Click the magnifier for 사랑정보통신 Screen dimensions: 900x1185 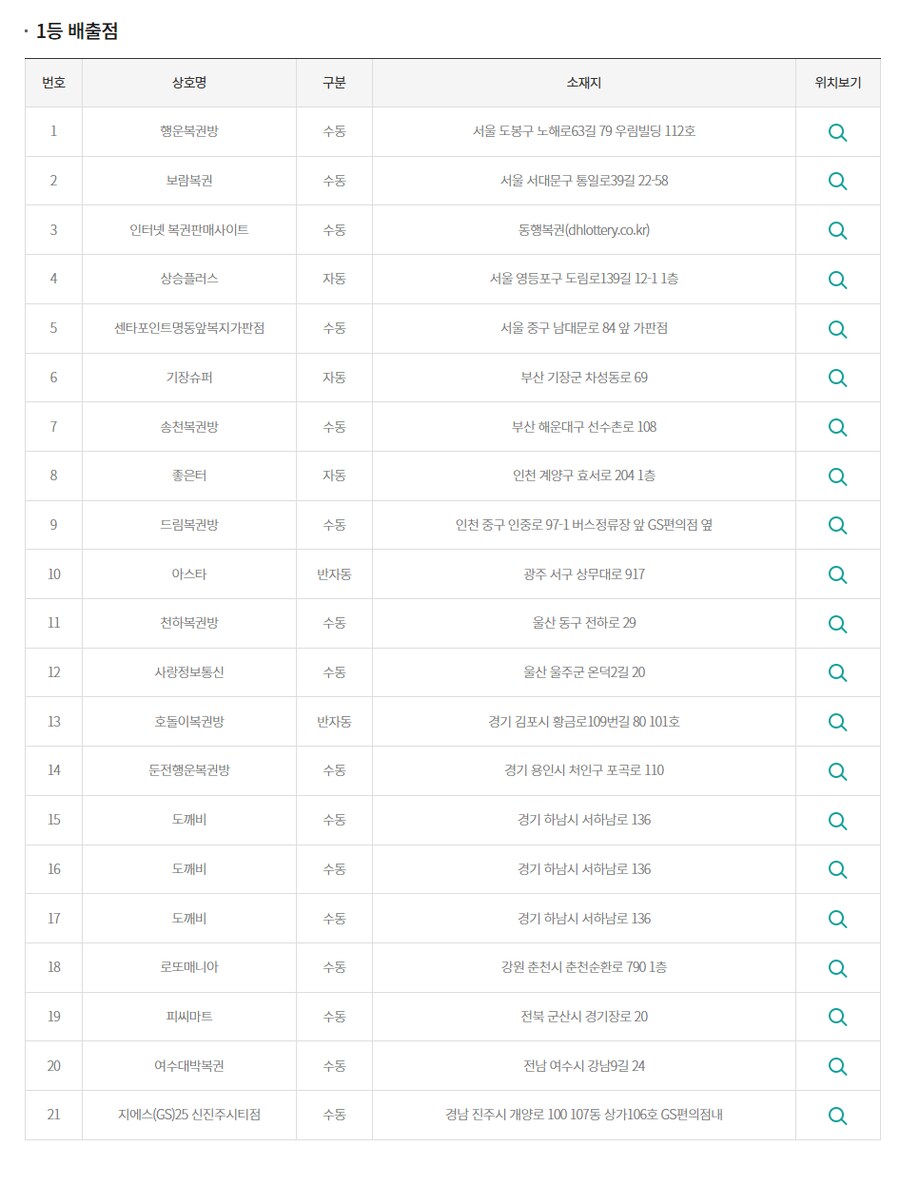click(837, 672)
